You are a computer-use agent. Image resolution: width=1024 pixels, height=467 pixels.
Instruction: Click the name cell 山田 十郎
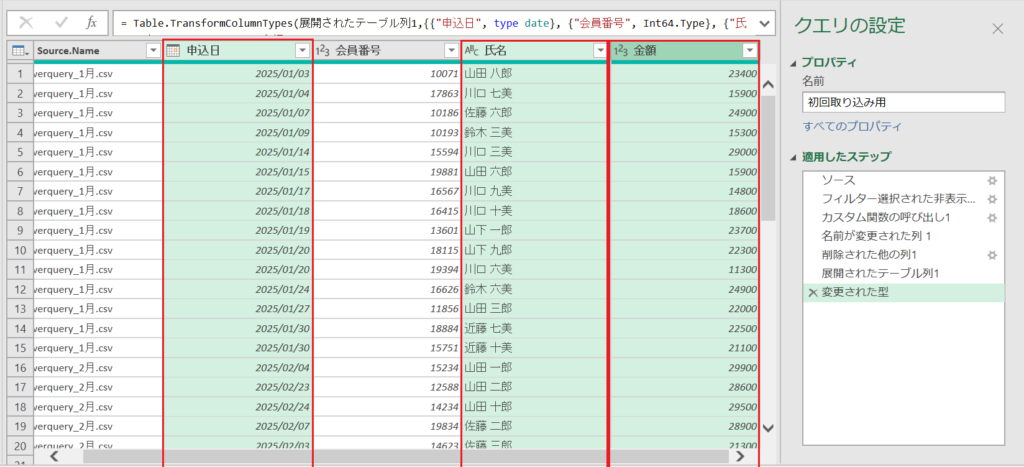click(x=534, y=406)
